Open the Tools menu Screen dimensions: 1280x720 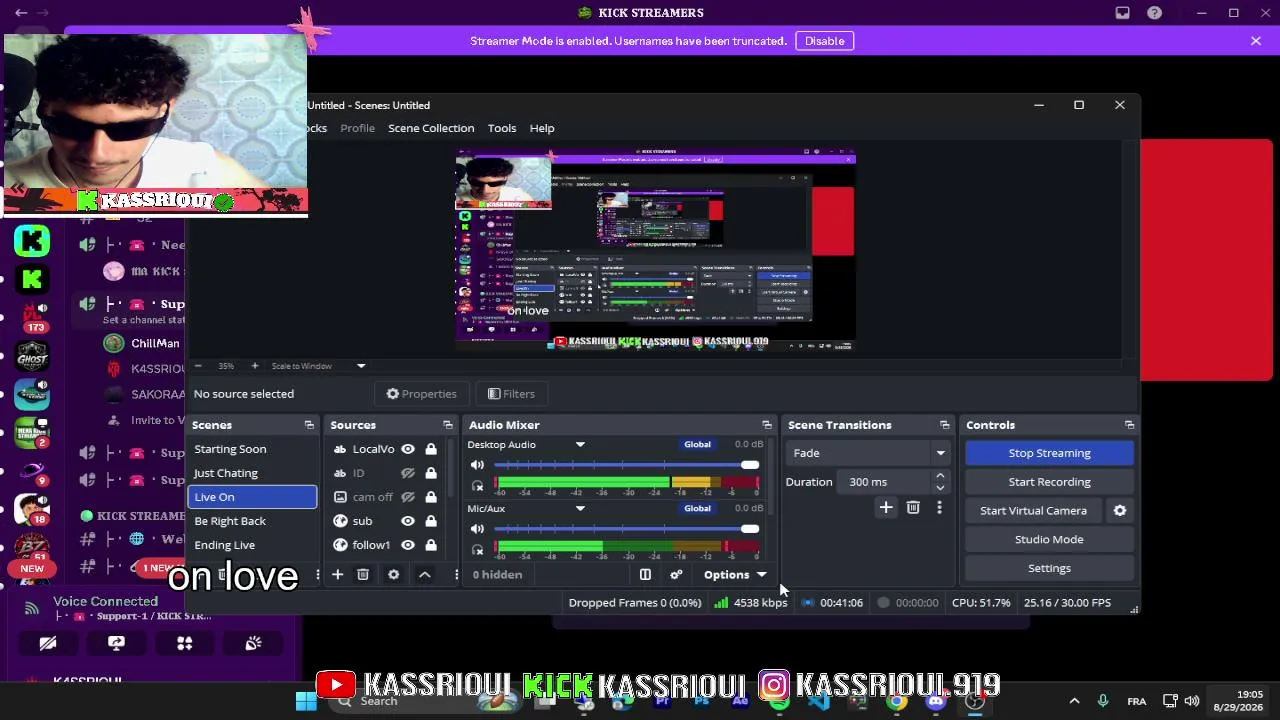[502, 128]
